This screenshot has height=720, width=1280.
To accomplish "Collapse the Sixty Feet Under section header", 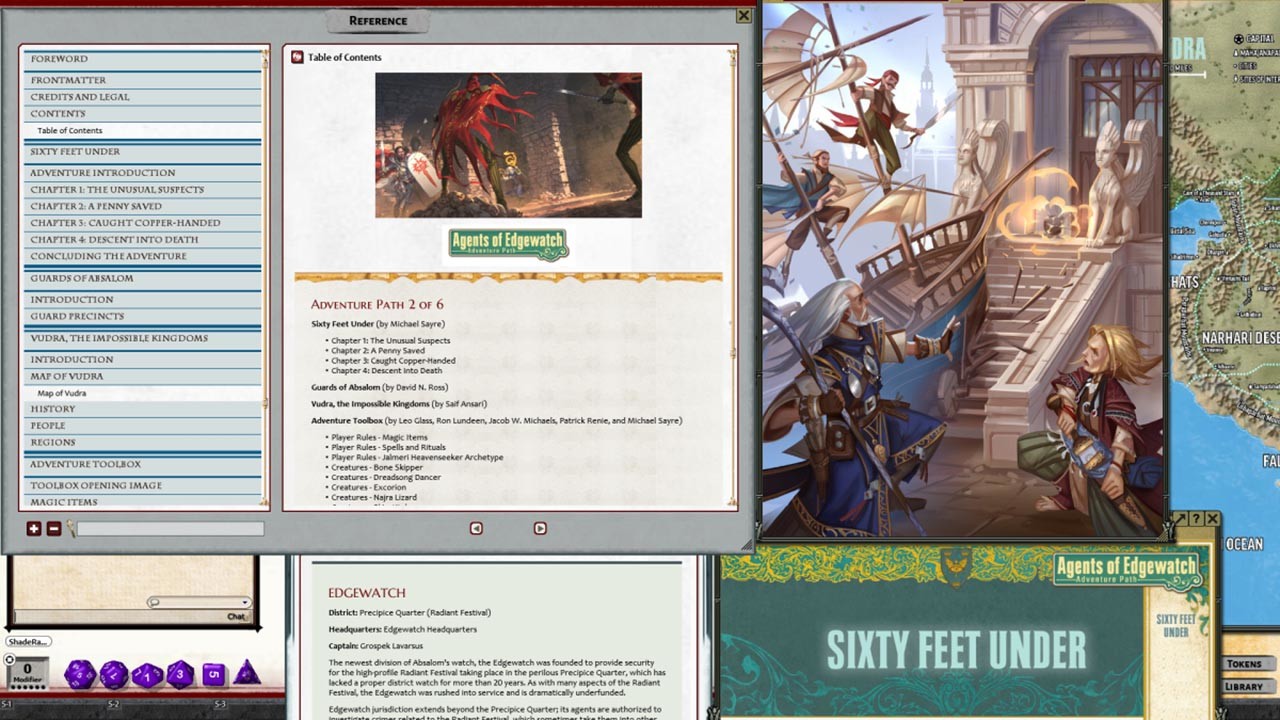I will (140, 151).
